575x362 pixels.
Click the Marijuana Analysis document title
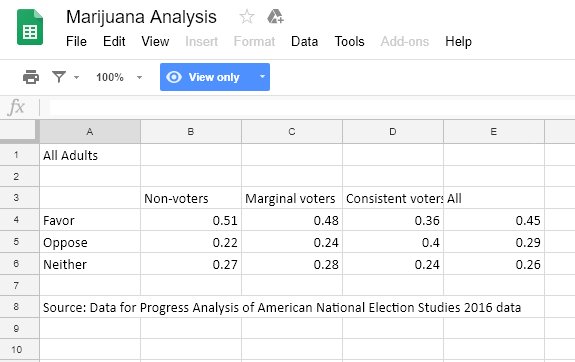pyautogui.click(x=141, y=17)
